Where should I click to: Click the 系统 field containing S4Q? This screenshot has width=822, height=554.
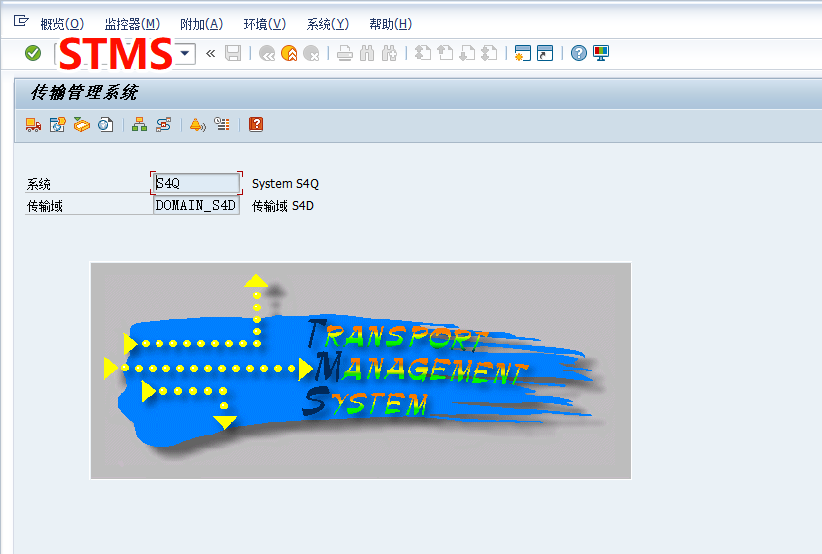click(x=197, y=183)
